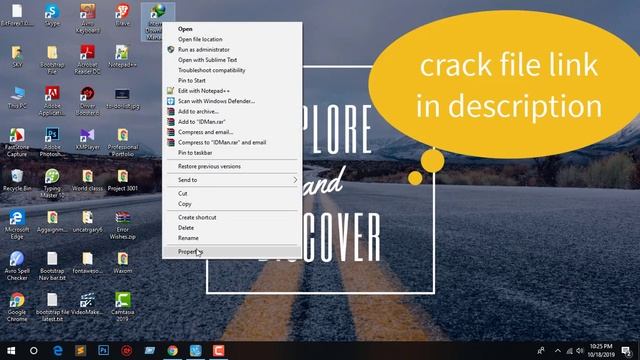This screenshot has height=360, width=640.
Task: Select the Notepad++ desktop shortcut
Action: point(122,57)
